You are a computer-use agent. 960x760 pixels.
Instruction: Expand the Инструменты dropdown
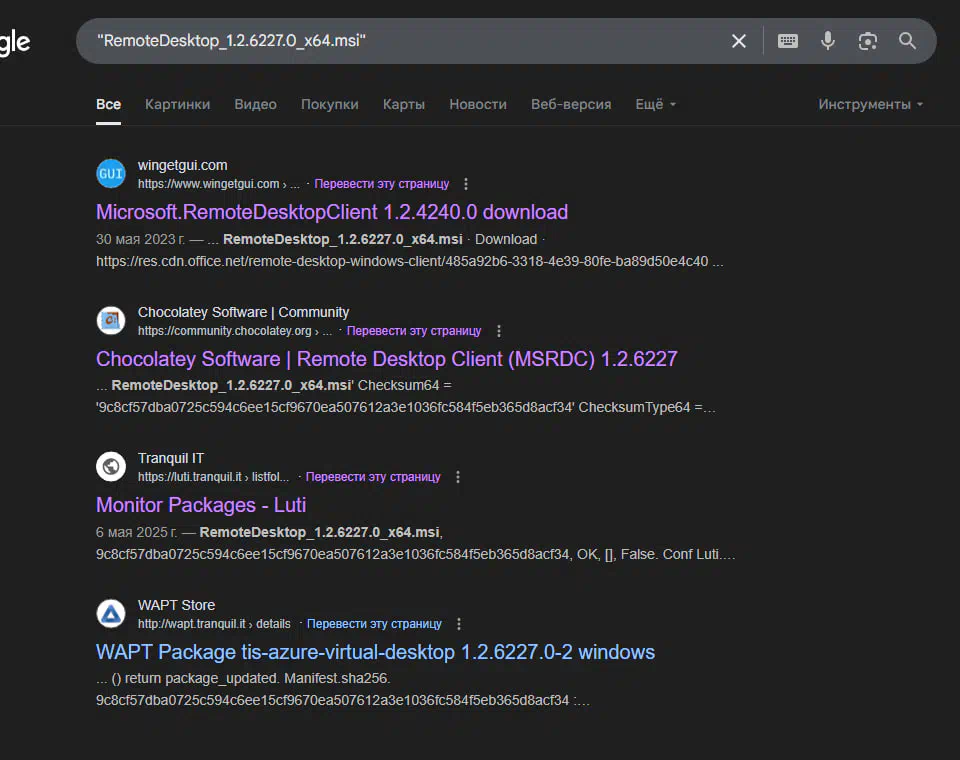tap(871, 104)
